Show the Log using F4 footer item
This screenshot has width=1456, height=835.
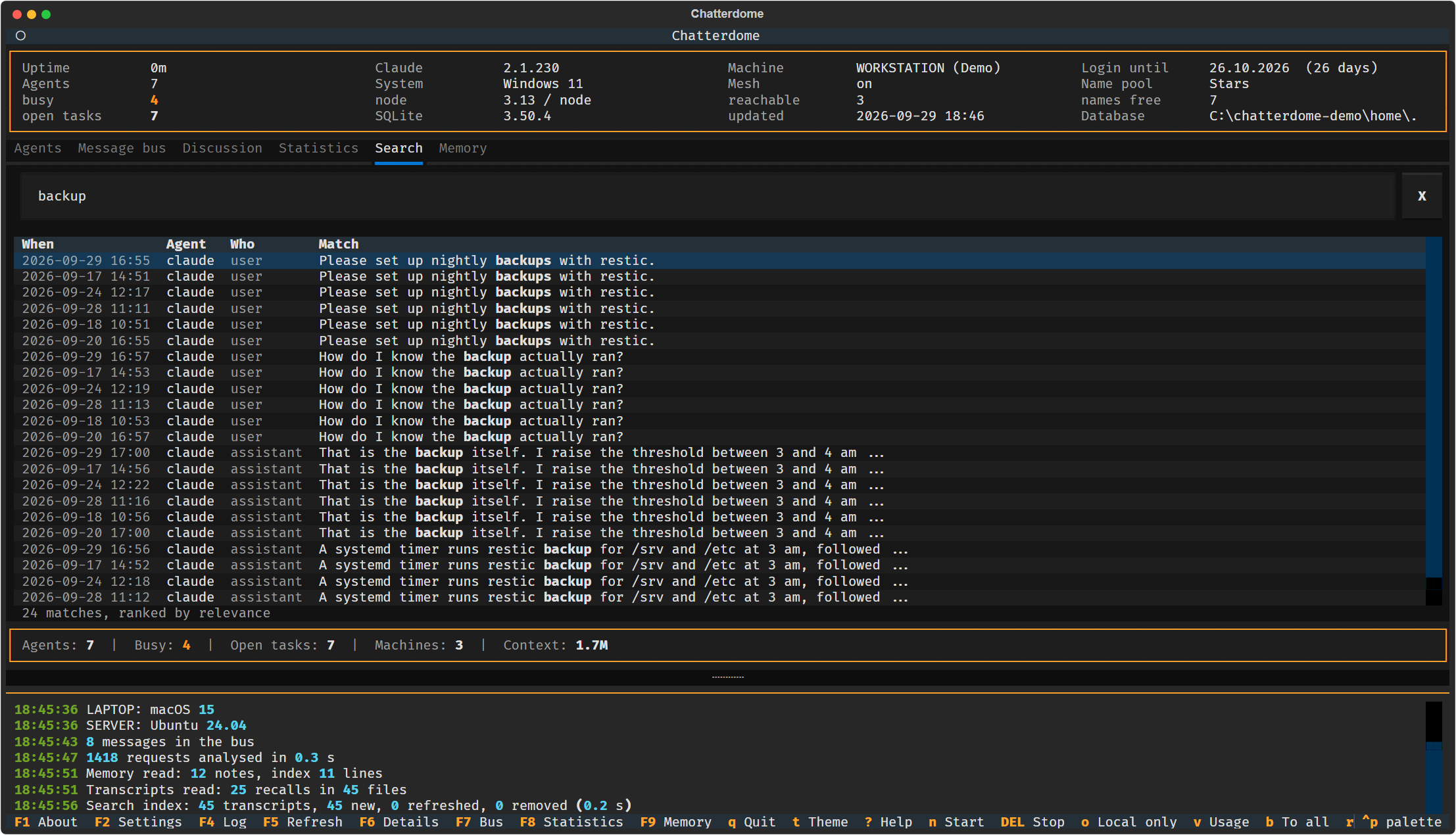pos(222,823)
